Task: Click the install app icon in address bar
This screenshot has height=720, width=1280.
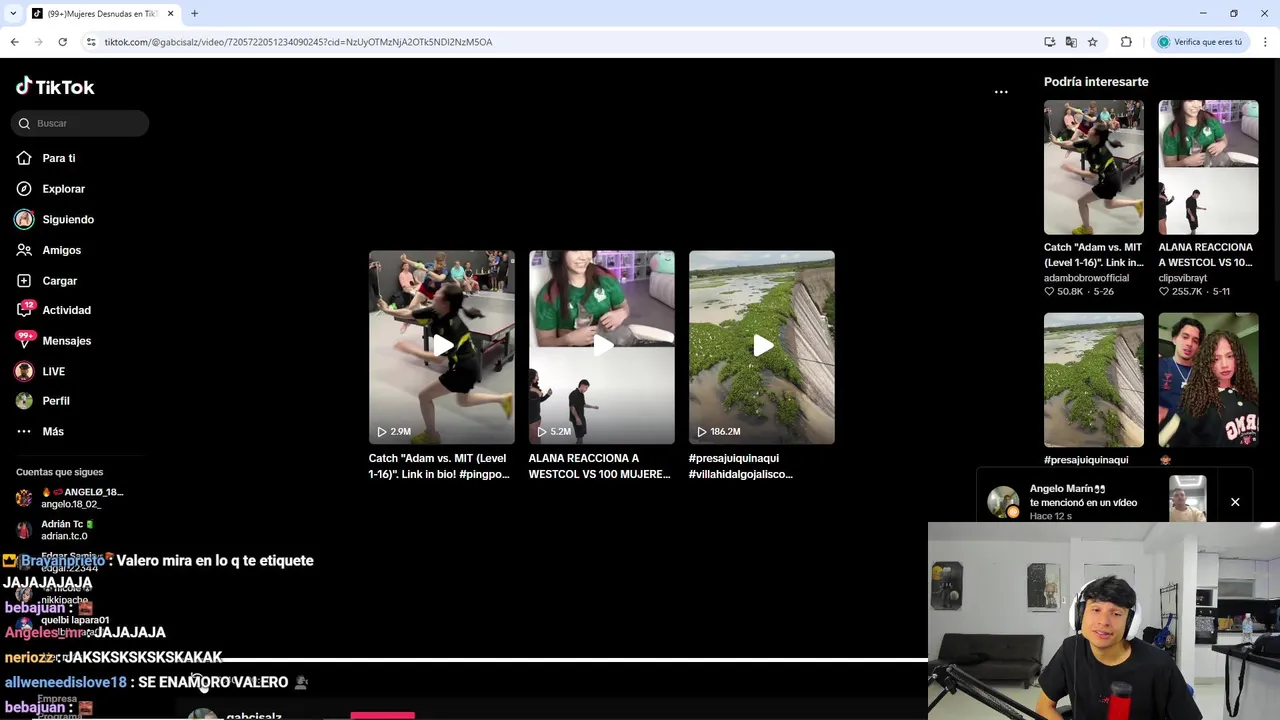Action: [x=1049, y=42]
